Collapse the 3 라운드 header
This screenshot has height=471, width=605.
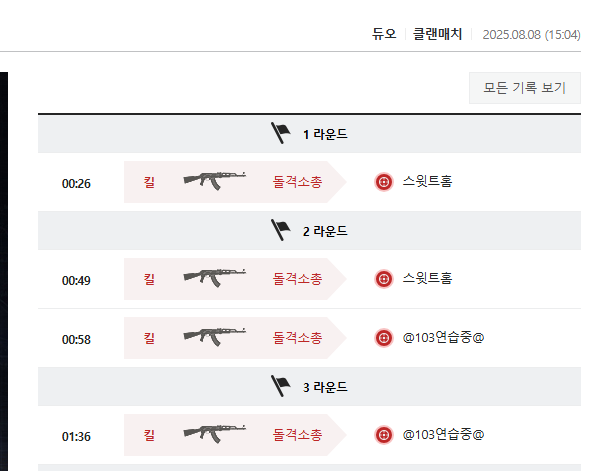[325, 386]
